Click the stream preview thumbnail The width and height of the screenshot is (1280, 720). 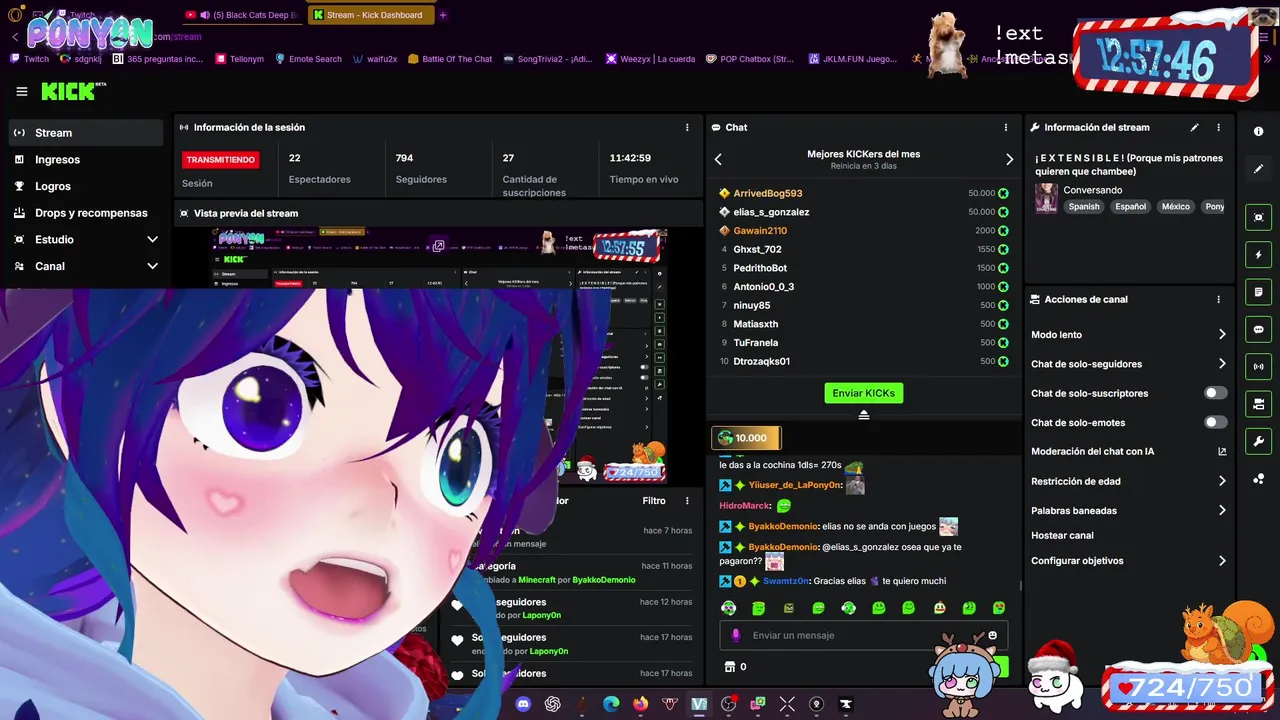point(438,355)
